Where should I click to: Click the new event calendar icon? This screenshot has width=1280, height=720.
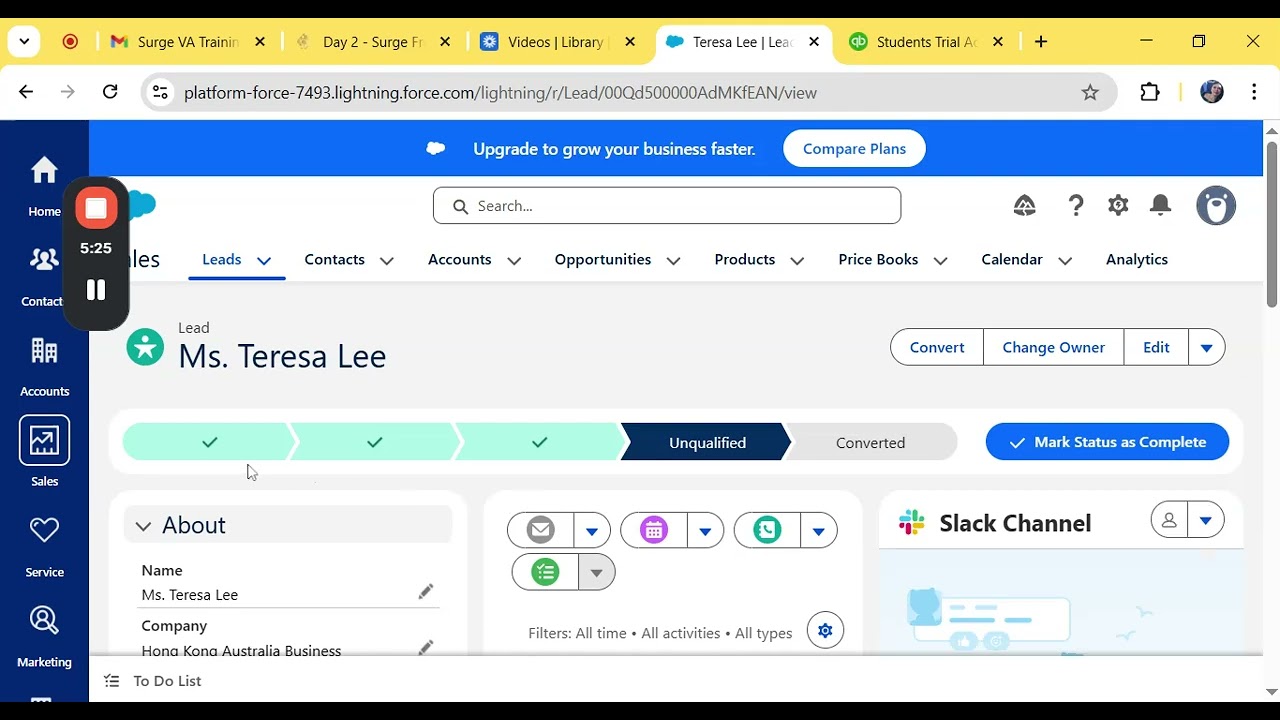click(x=654, y=530)
